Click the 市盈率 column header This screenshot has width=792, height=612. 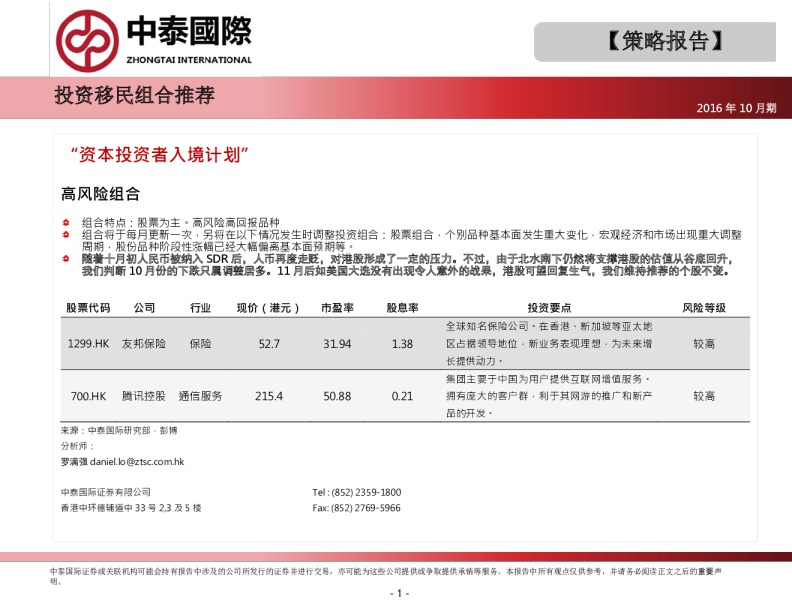point(337,308)
